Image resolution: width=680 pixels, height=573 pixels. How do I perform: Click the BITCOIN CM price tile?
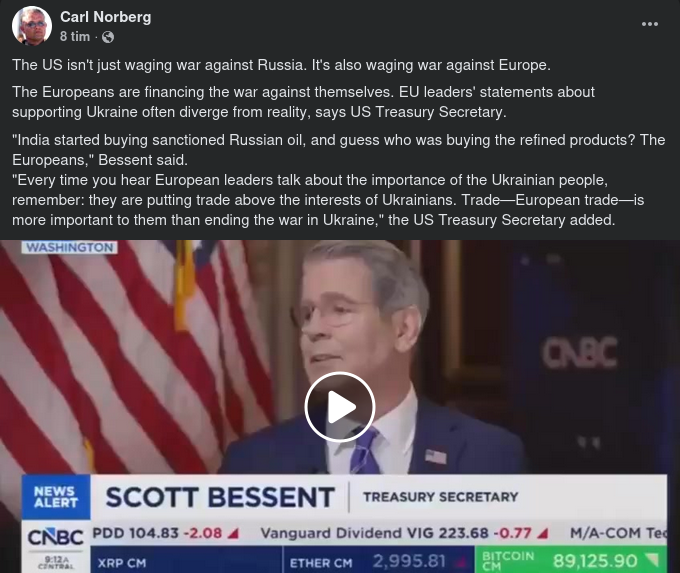(x=571, y=560)
